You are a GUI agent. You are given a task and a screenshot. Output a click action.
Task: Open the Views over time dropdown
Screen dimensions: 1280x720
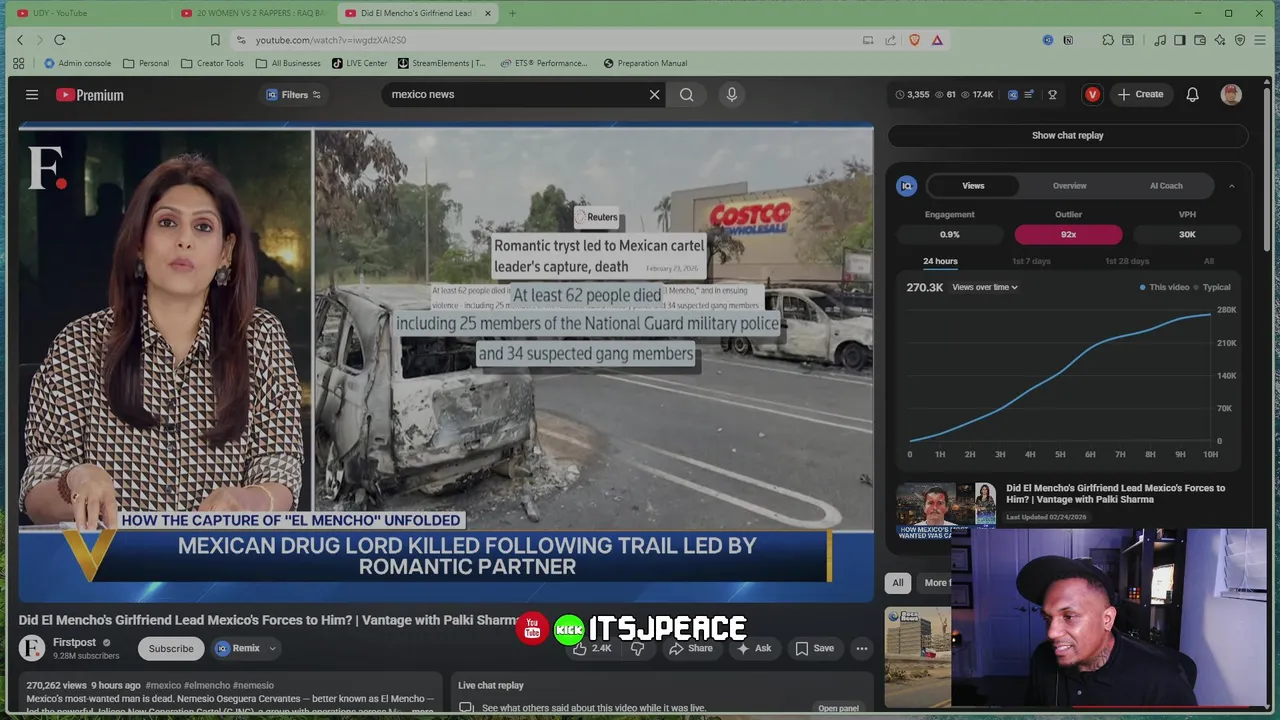pos(985,287)
